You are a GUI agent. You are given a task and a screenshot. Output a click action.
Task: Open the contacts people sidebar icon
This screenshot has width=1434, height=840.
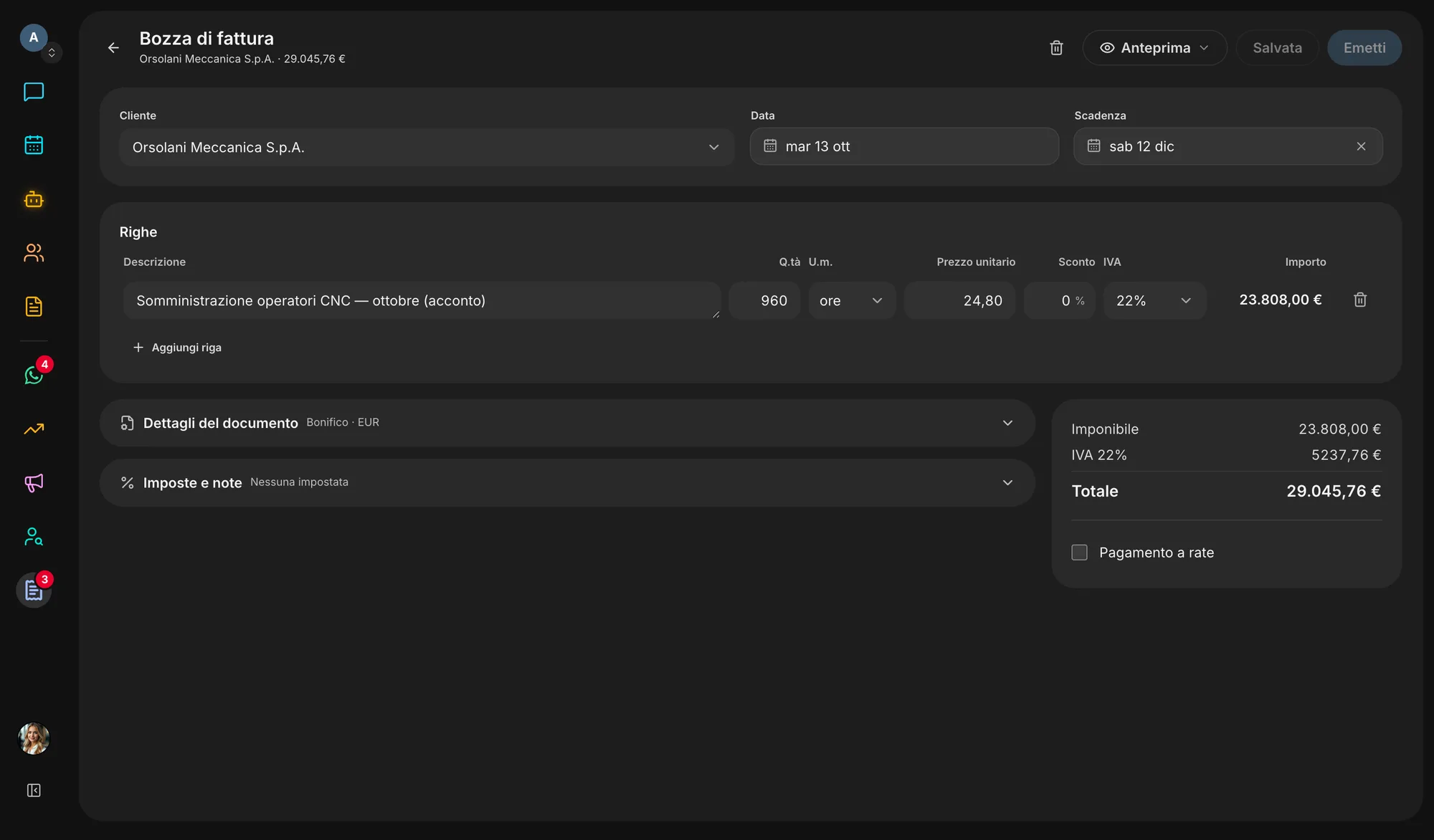coord(34,252)
